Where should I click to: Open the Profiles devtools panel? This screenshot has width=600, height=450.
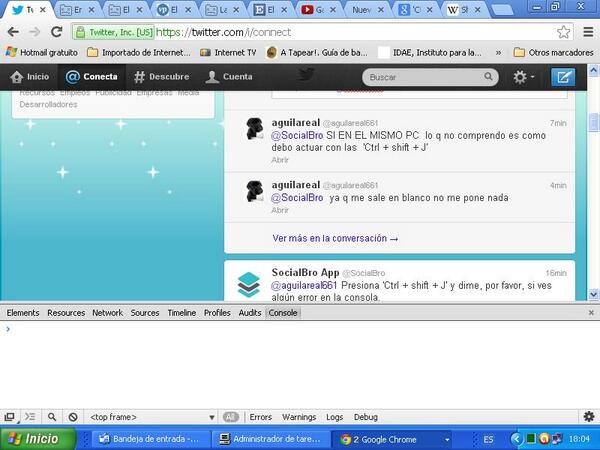click(217, 313)
